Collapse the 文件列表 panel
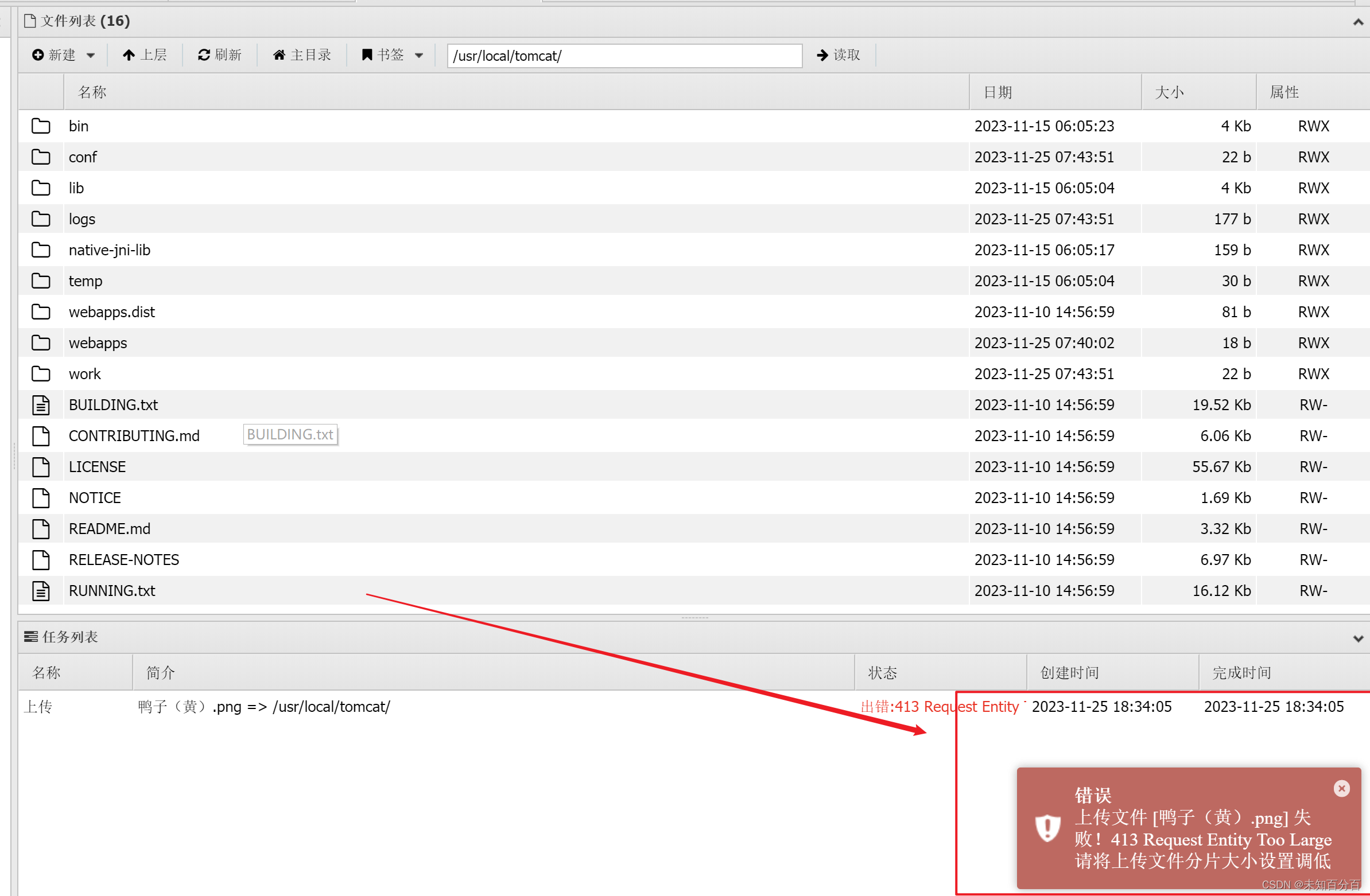This screenshot has height=896, width=1370. pyautogui.click(x=1358, y=22)
